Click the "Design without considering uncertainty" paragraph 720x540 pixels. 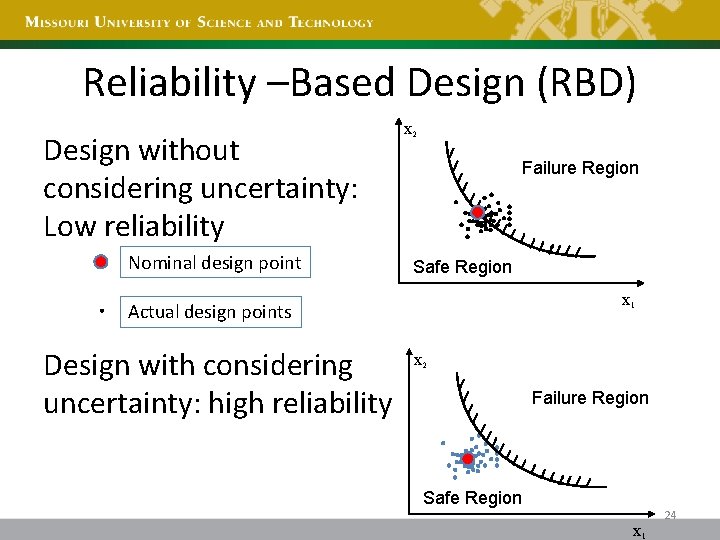200,188
